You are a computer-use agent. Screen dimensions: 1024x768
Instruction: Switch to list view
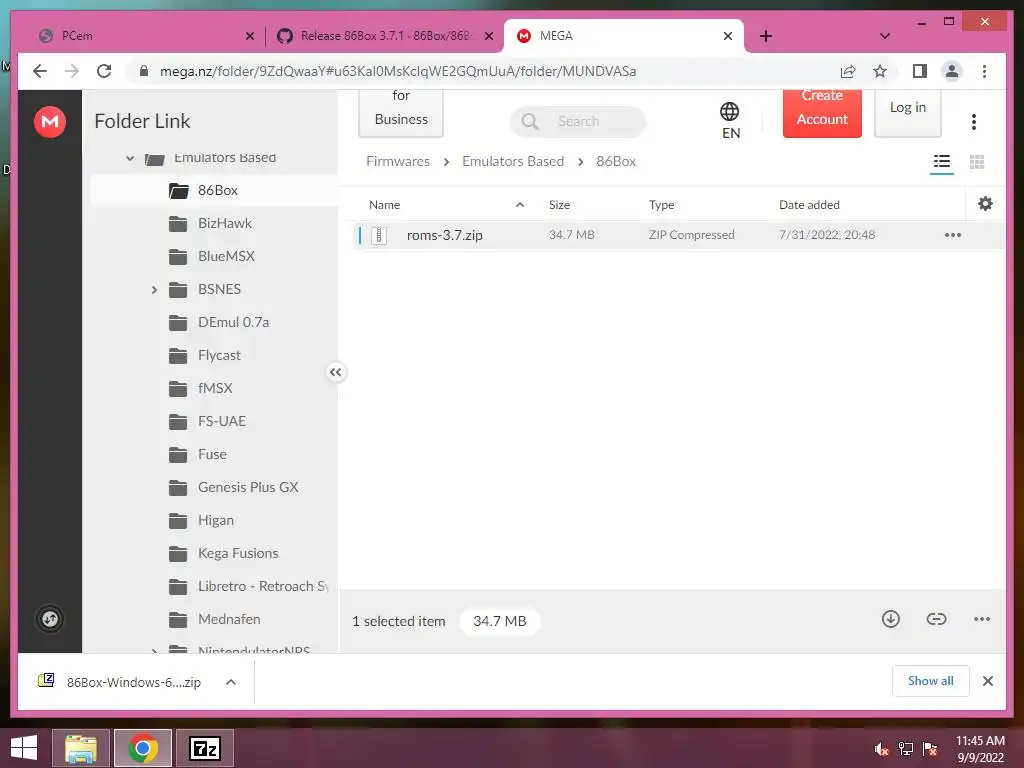point(942,162)
